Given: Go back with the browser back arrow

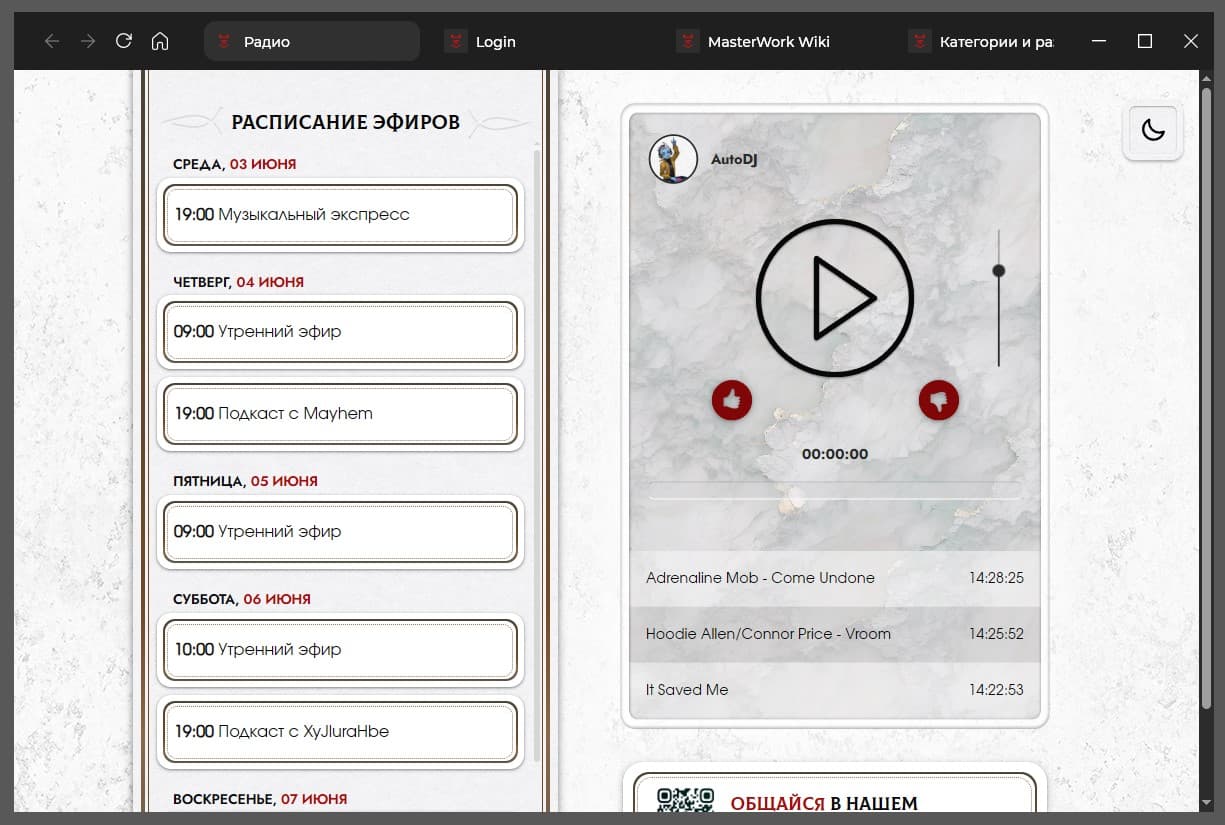Looking at the screenshot, I should [52, 41].
